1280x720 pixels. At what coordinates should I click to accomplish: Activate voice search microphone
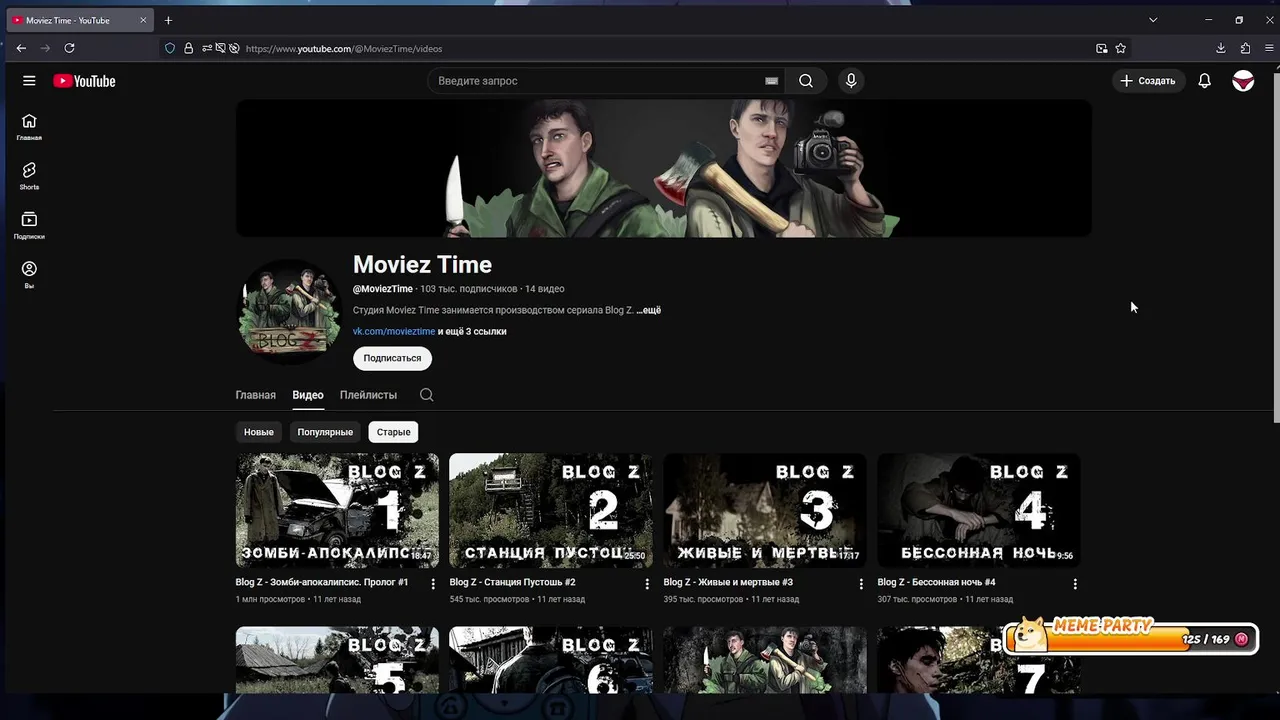tap(851, 81)
